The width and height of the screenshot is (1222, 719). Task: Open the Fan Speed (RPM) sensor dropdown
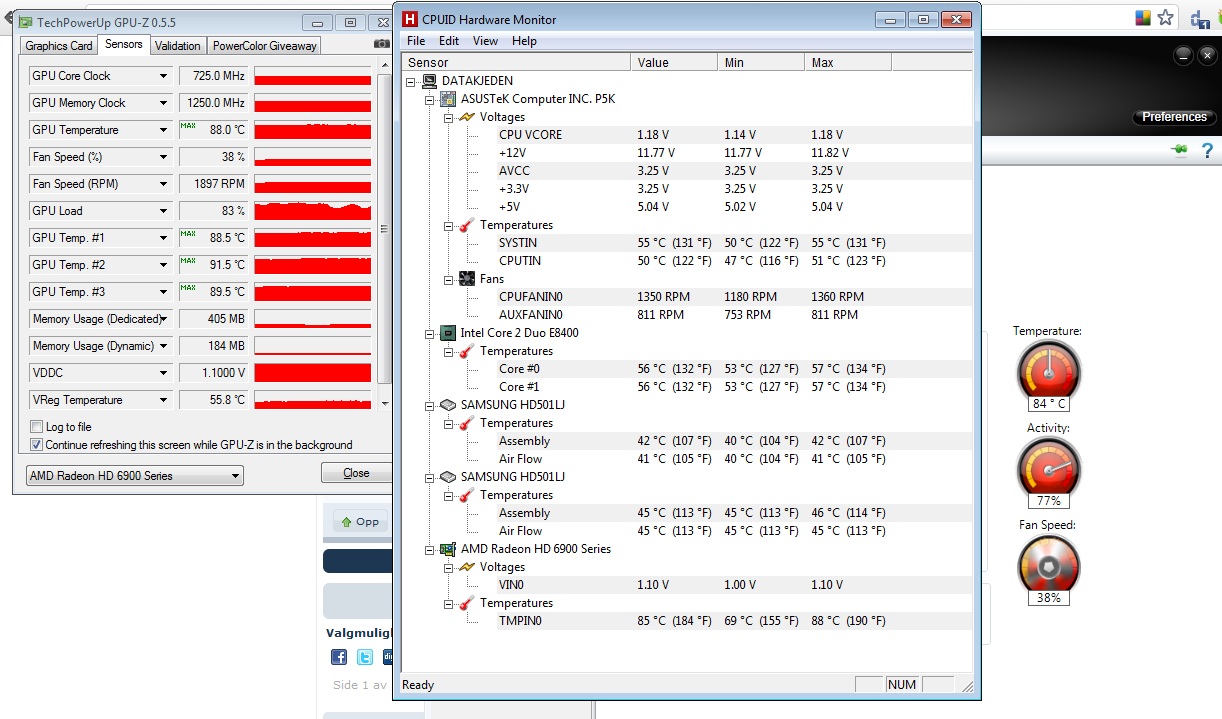pos(163,184)
